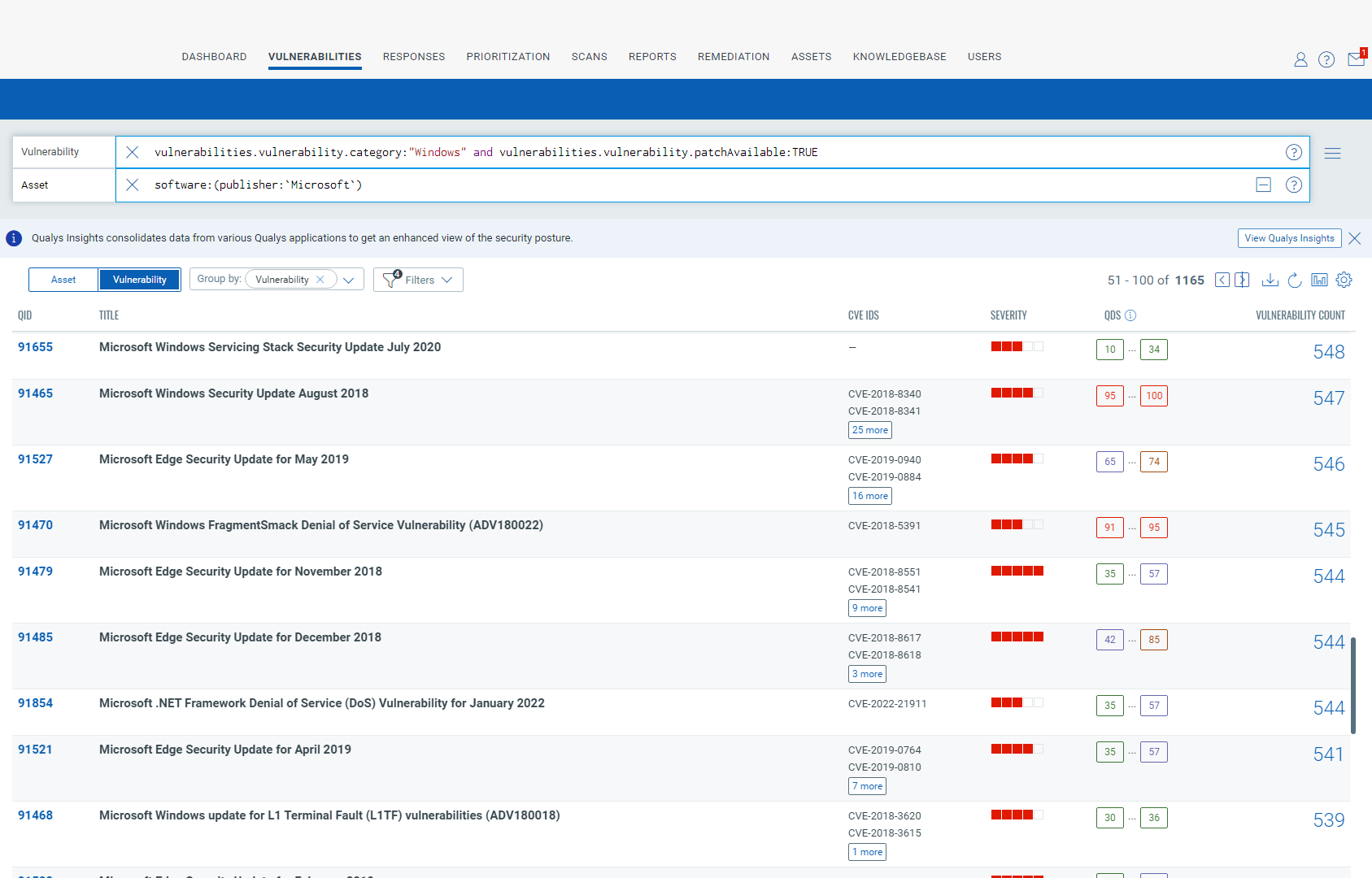The image size is (1372, 878).
Task: Expand 25 more CVEs for QID 91465
Action: coord(870,430)
